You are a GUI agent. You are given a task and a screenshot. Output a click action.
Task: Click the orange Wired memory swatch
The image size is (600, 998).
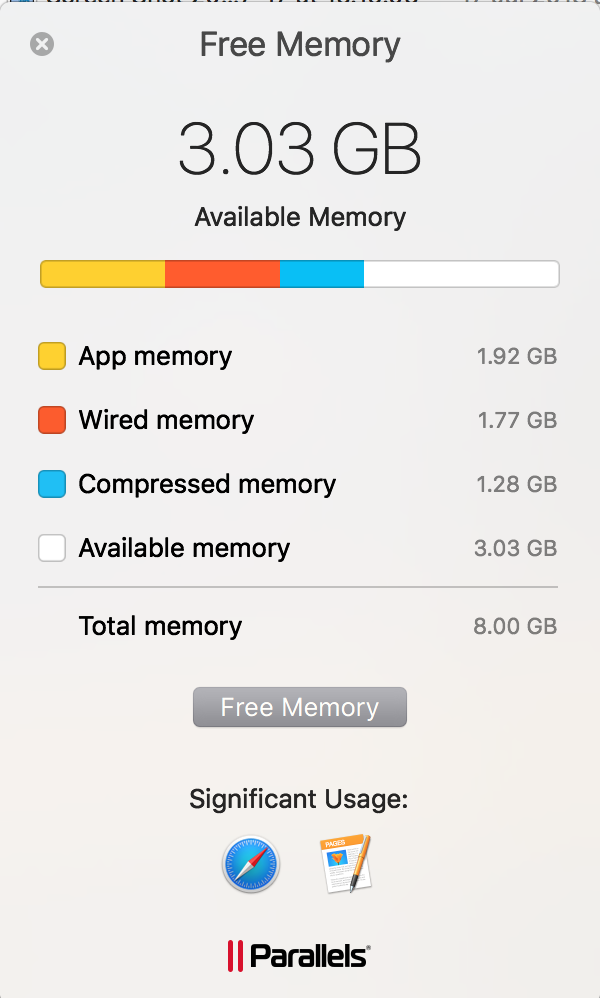52,420
